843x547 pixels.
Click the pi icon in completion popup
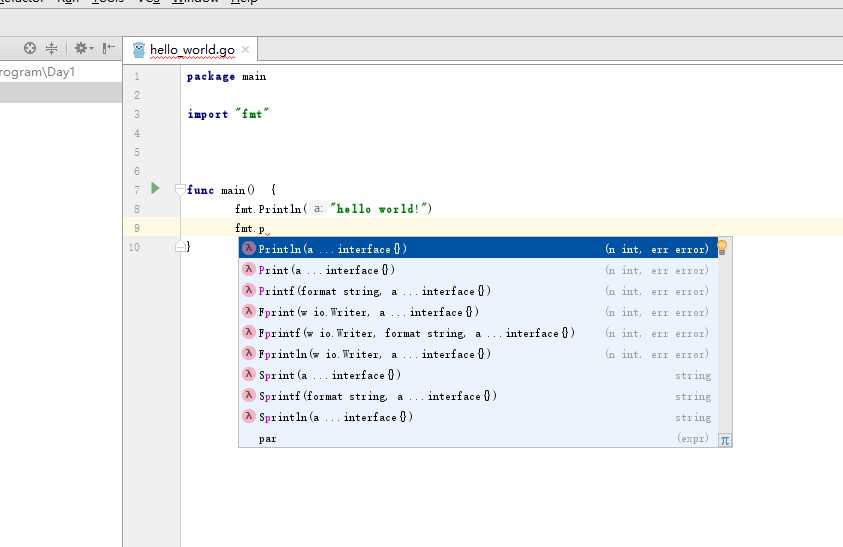[x=725, y=440]
